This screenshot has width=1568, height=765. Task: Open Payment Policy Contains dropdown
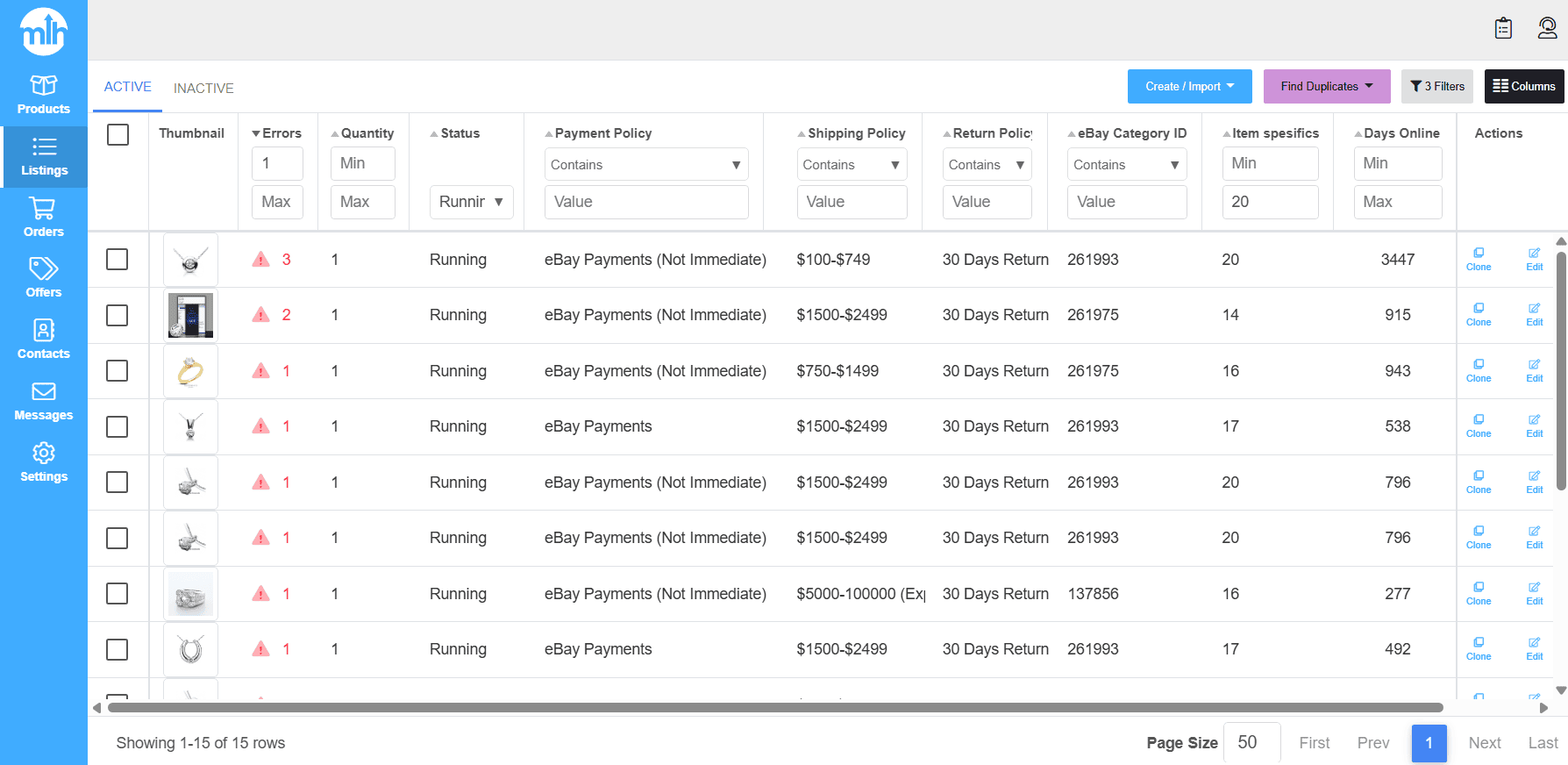(646, 164)
